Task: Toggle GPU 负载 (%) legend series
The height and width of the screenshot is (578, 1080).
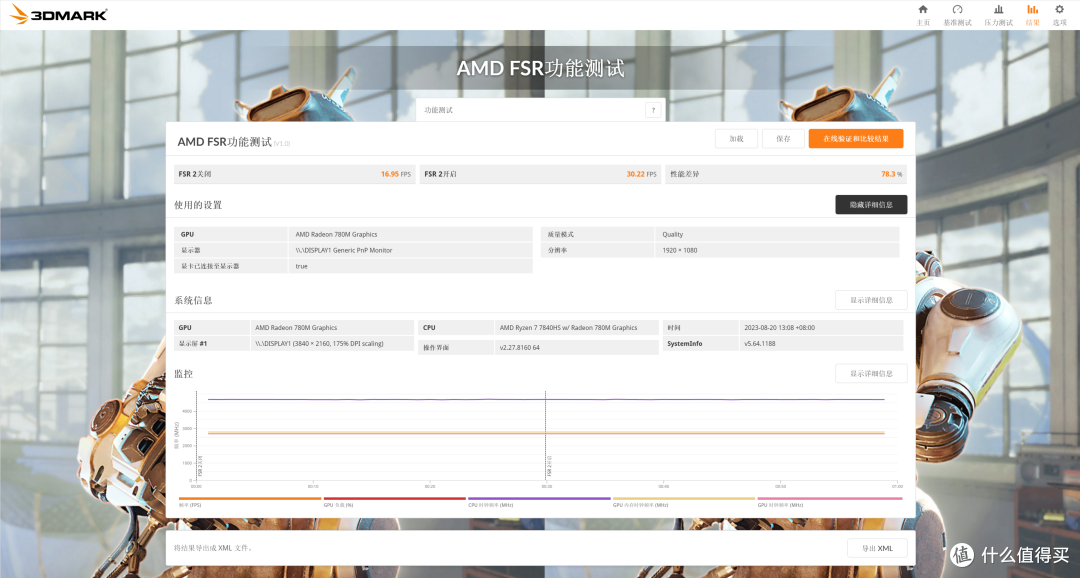Action: pos(394,501)
